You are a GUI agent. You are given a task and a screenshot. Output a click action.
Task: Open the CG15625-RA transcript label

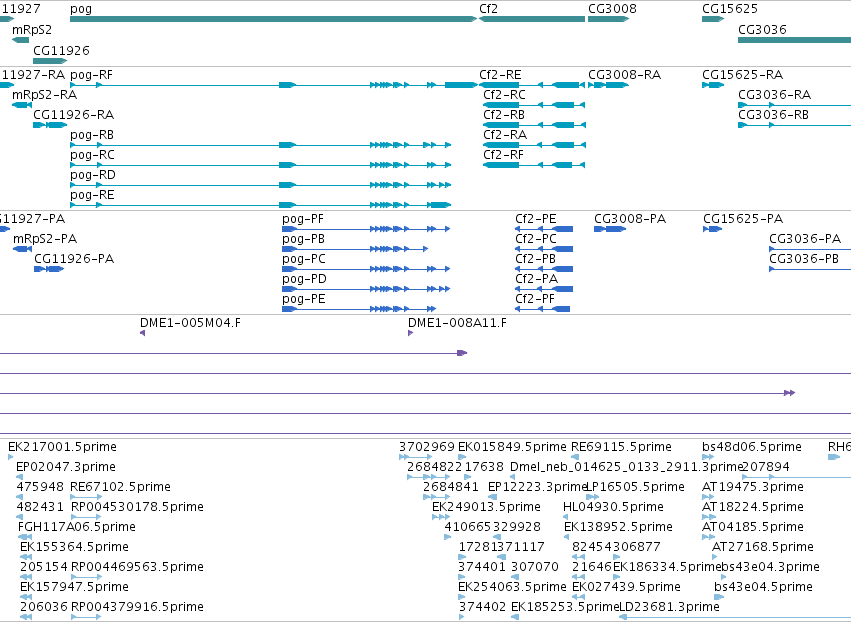pos(742,75)
